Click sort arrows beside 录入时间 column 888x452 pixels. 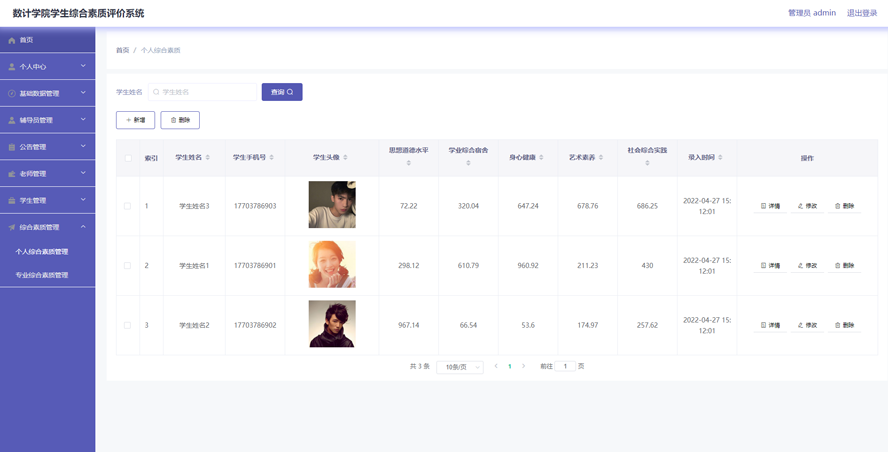point(720,157)
